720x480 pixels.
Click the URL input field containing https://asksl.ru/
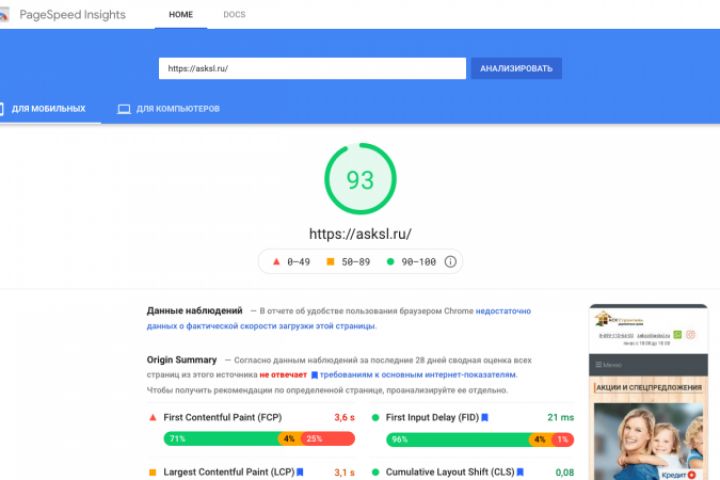[312, 68]
